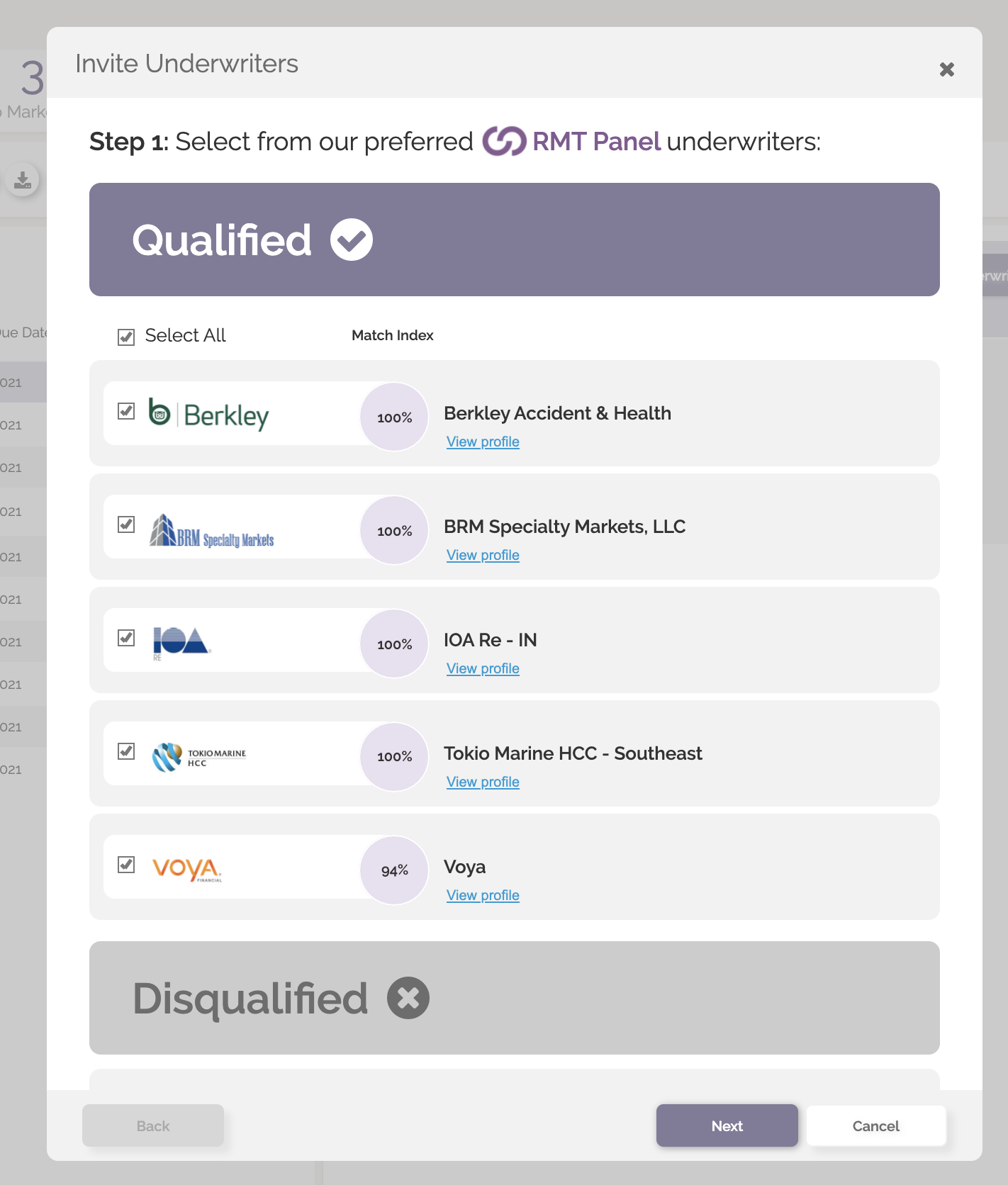Toggle the Select All checkbox
This screenshot has height=1185, width=1008.
[x=125, y=337]
